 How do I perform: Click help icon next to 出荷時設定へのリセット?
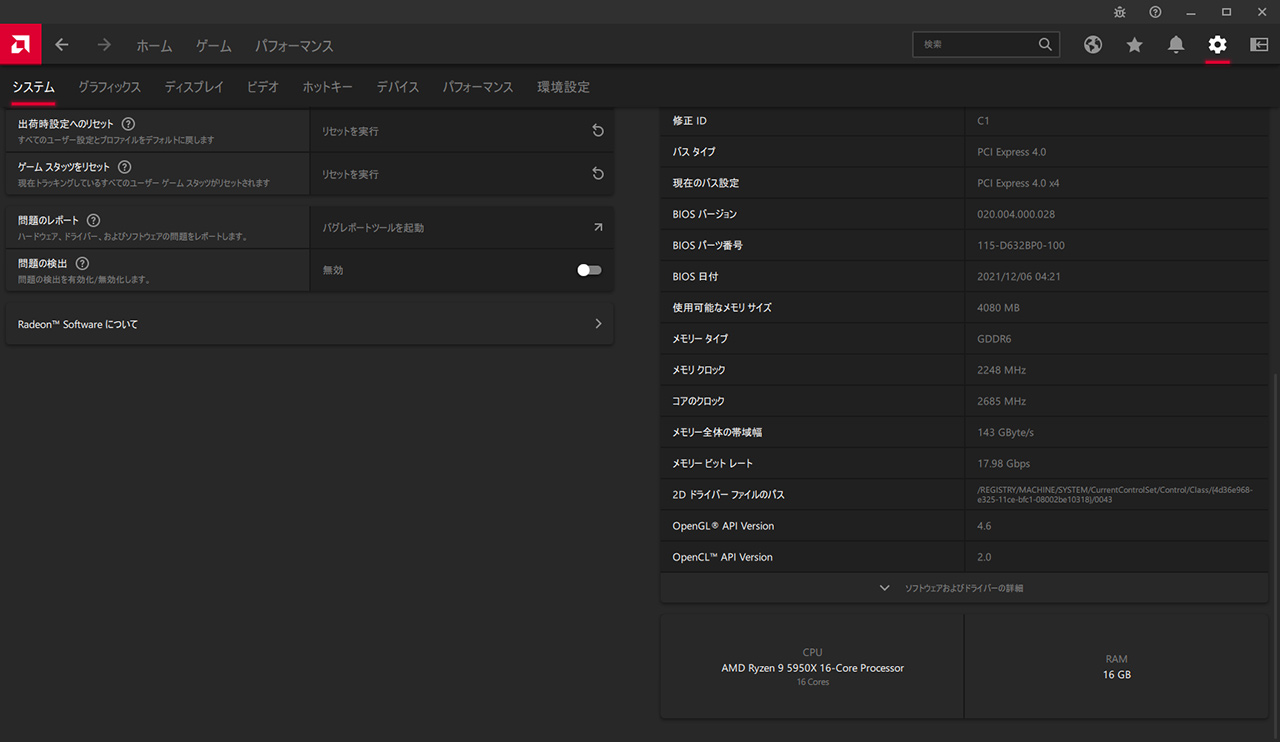[x=128, y=124]
